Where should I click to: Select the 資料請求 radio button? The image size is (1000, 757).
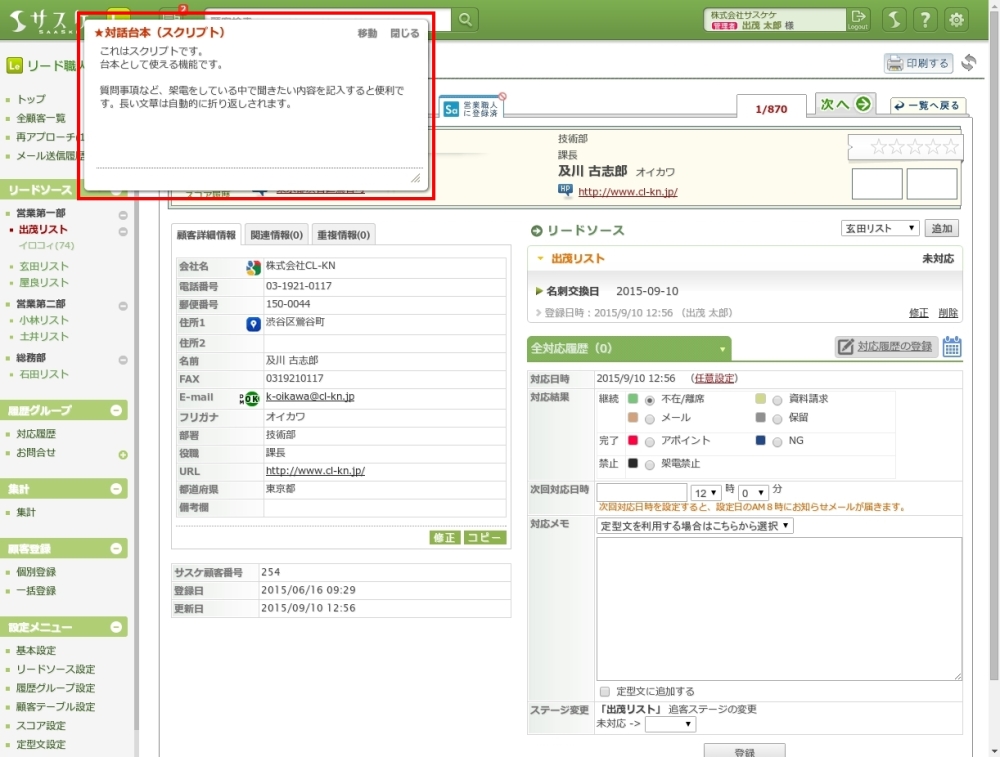tap(777, 400)
